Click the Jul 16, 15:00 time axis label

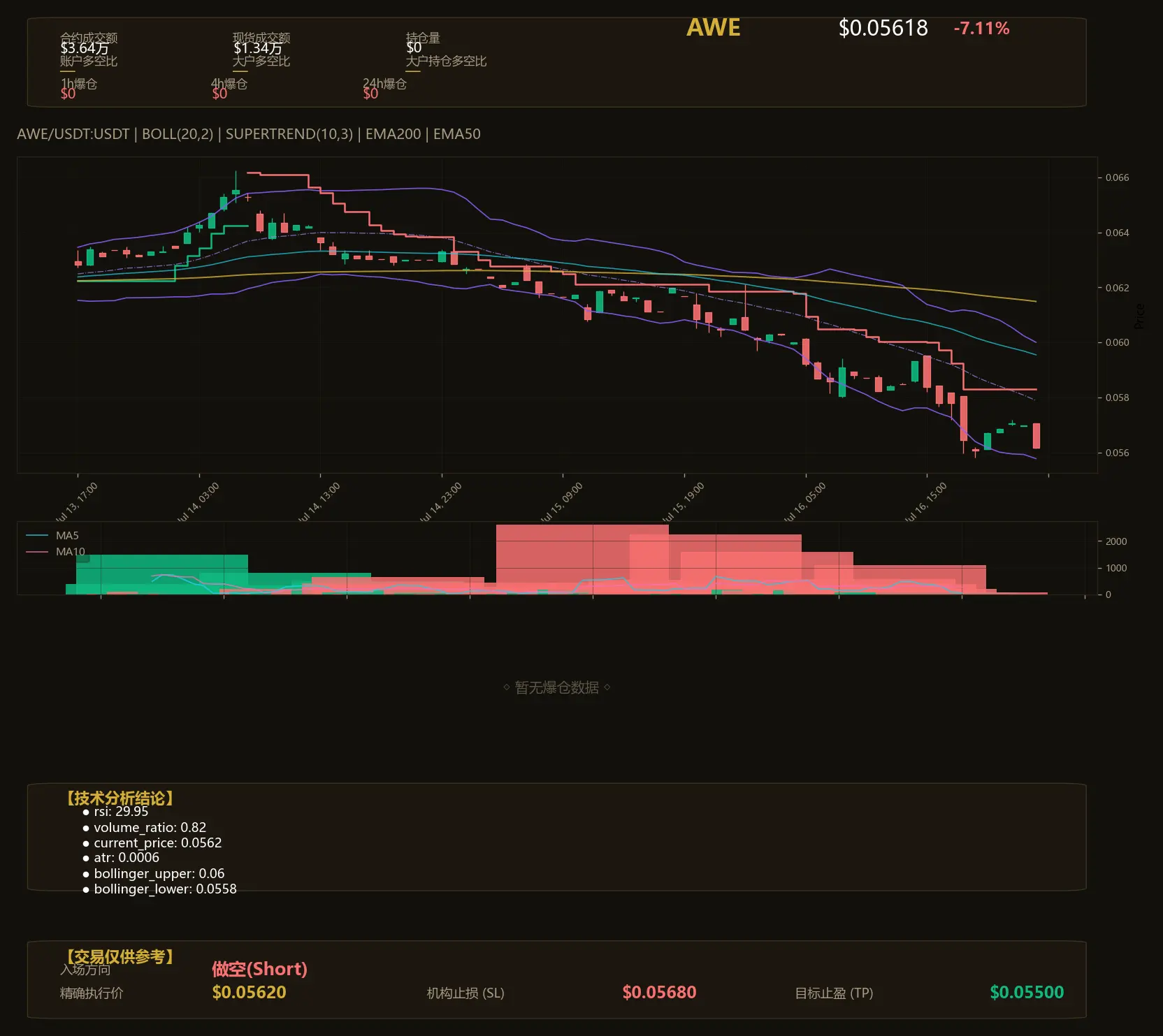925,502
